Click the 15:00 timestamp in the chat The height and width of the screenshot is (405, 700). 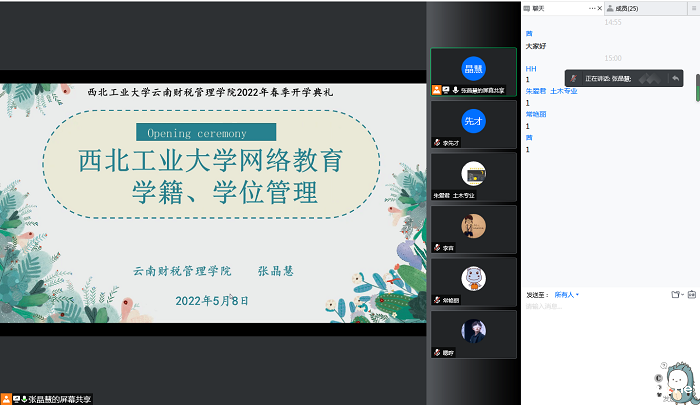click(x=613, y=58)
